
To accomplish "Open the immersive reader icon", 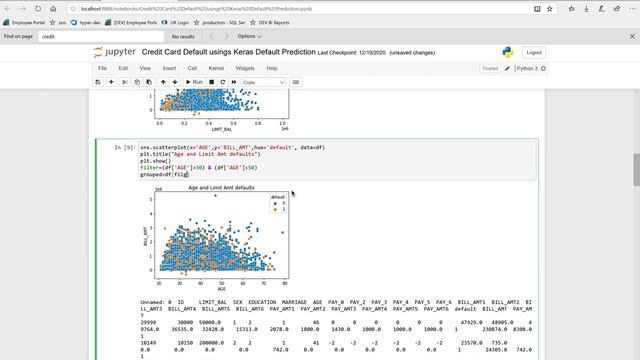I will tap(537, 9).
